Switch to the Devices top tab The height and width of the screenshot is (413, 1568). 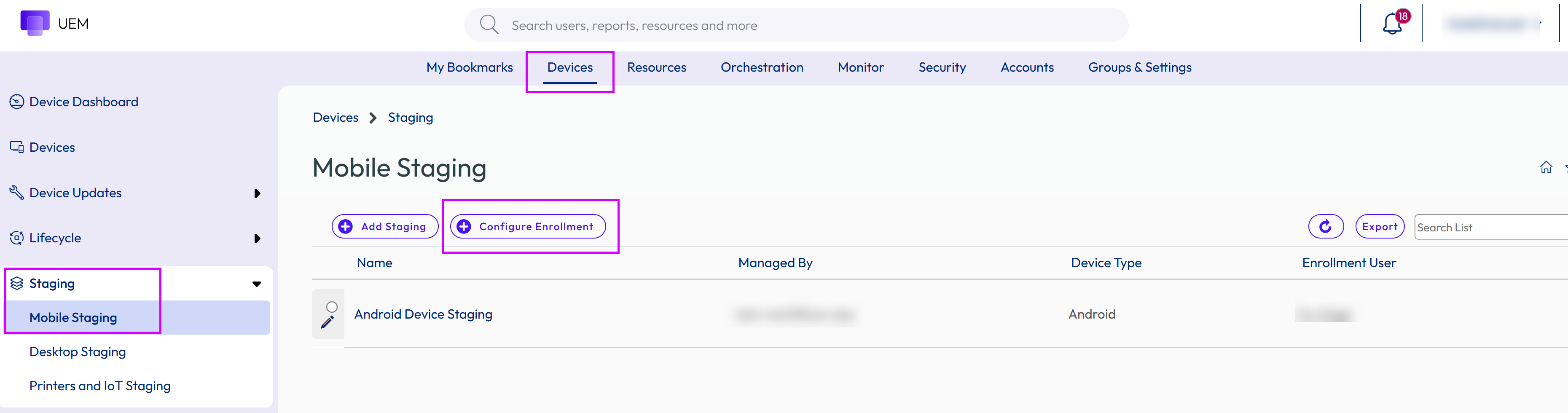(x=570, y=67)
